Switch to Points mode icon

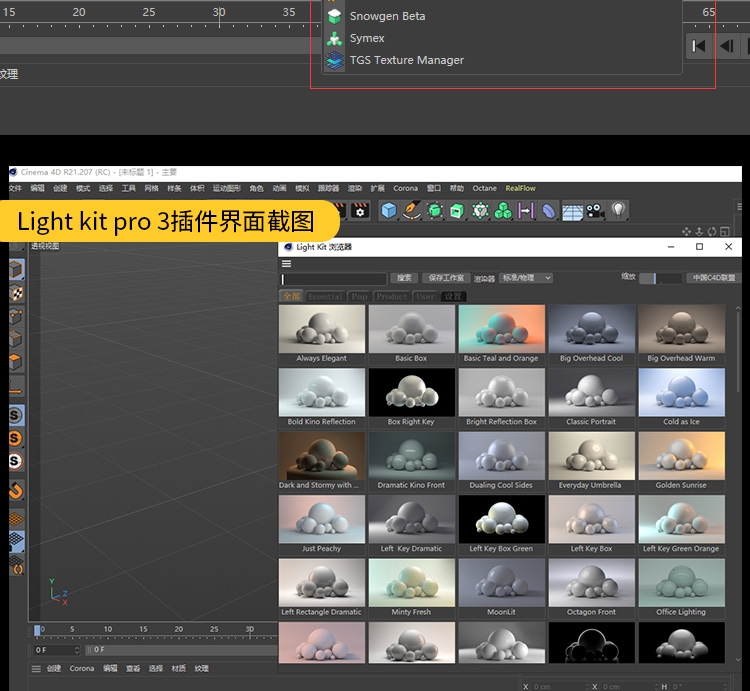[16, 316]
